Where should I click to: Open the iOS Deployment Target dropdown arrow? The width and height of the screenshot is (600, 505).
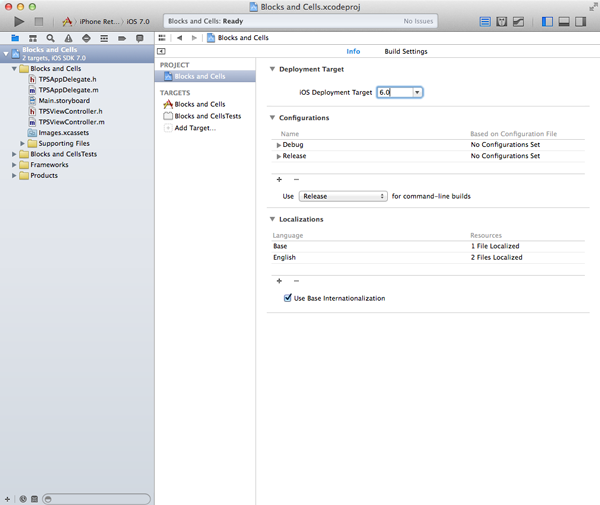pyautogui.click(x=417, y=92)
